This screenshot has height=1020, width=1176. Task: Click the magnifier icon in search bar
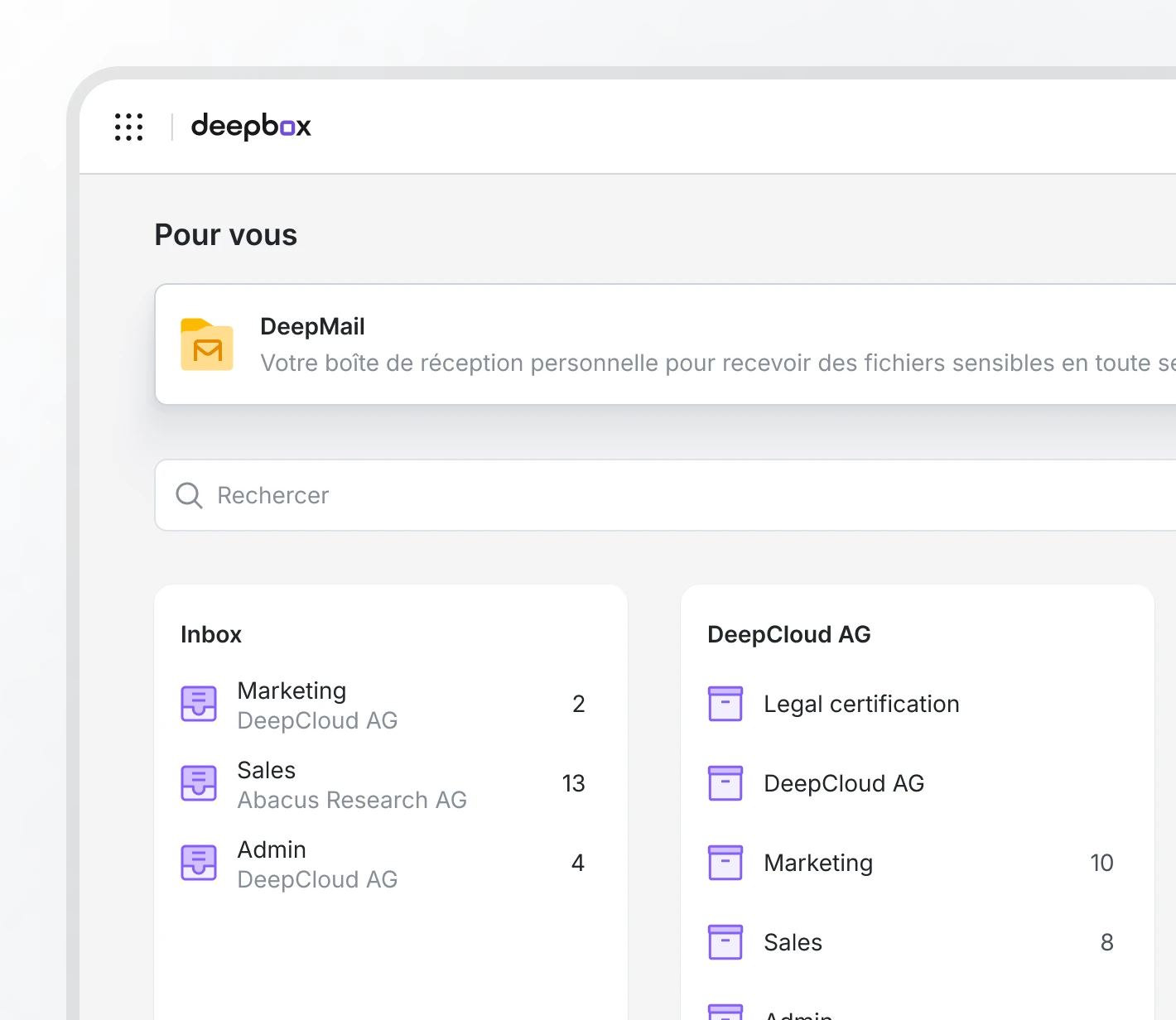(x=189, y=495)
